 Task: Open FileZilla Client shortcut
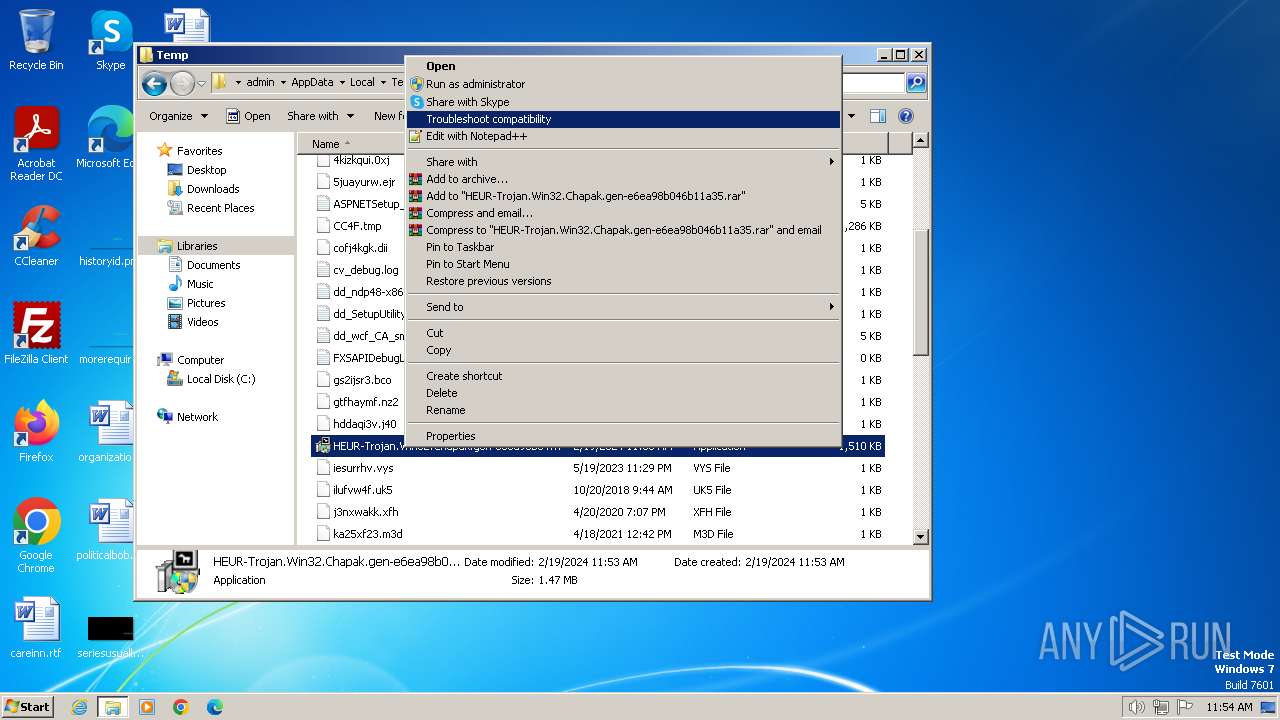point(36,333)
